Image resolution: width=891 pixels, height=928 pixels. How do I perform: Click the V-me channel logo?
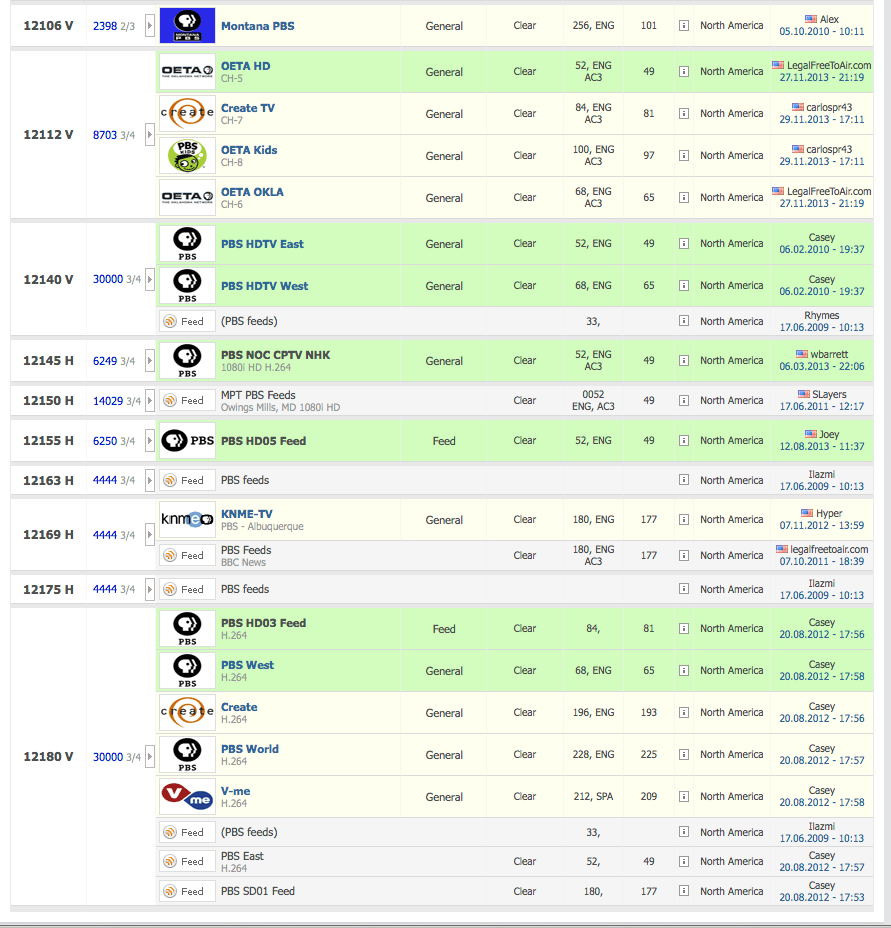click(187, 797)
